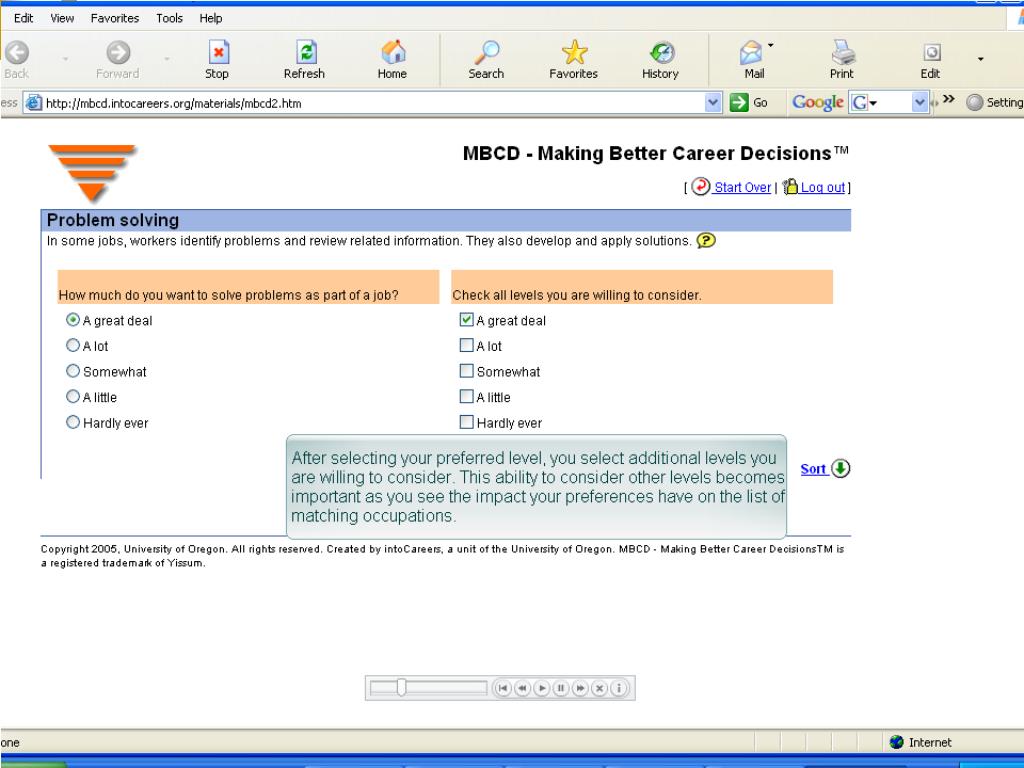Image resolution: width=1024 pixels, height=768 pixels.
Task: Expand the Back button history arrow
Action: [65, 59]
